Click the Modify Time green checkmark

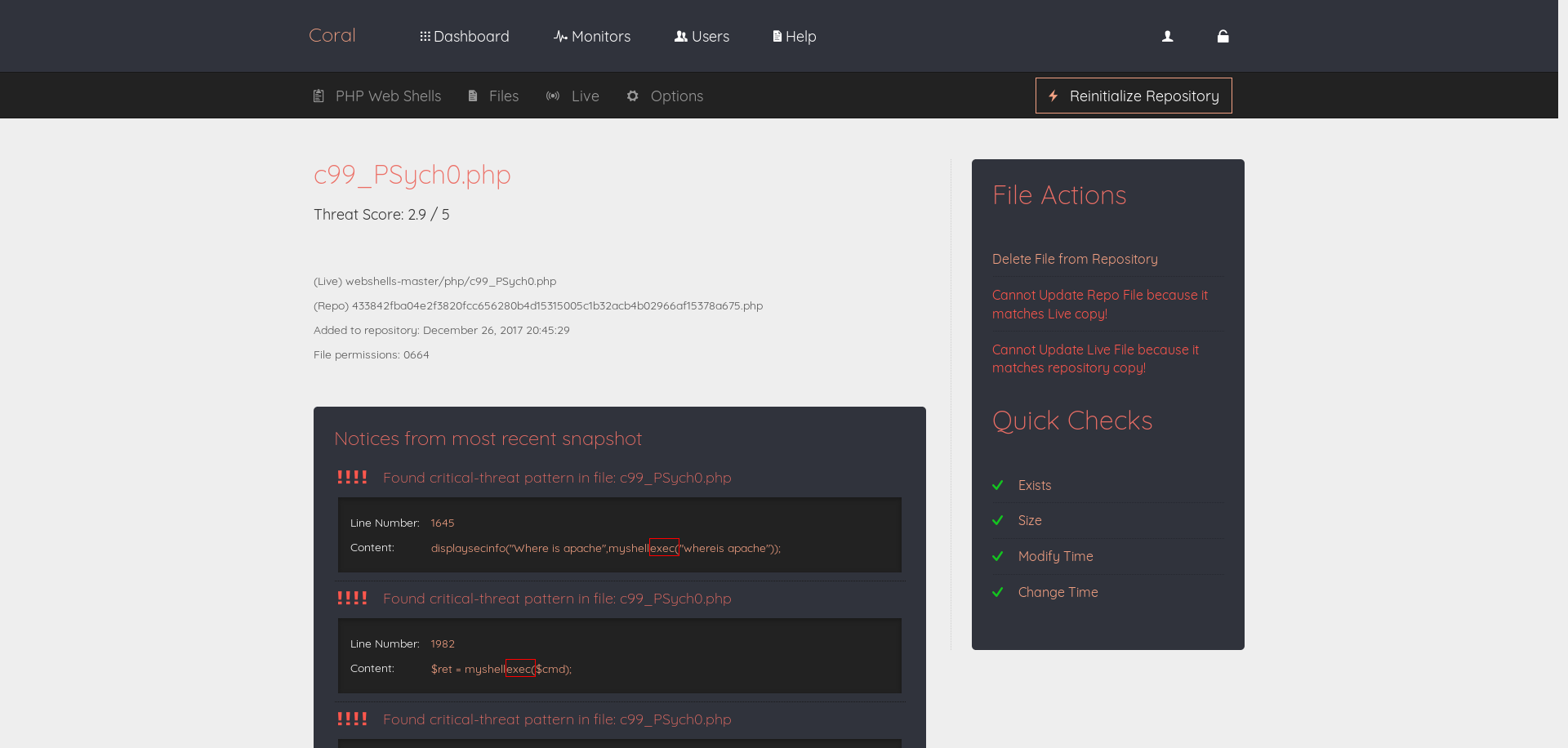point(997,556)
